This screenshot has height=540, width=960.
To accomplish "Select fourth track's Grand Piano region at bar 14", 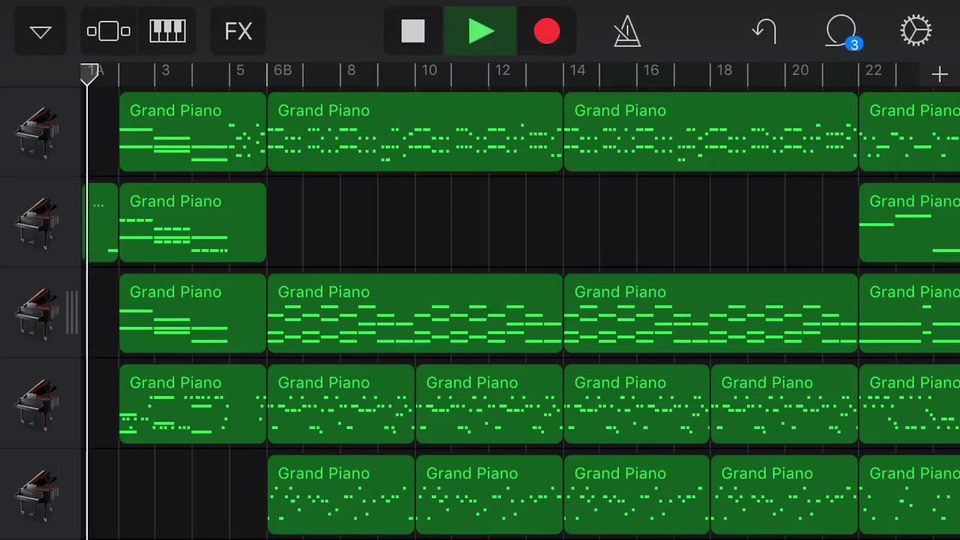I will click(x=637, y=403).
